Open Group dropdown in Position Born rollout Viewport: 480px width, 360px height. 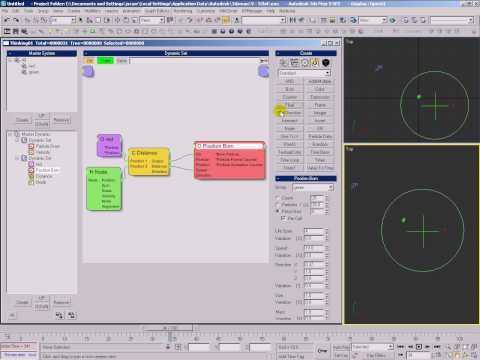pos(313,188)
